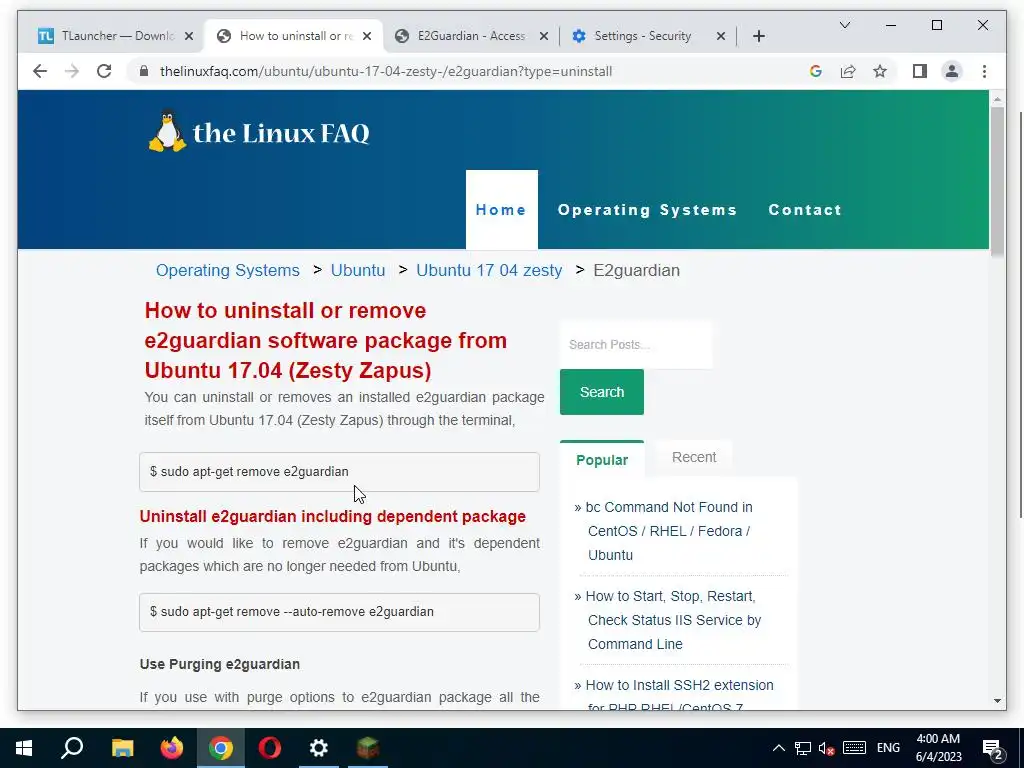Open a new browser tab
The width and height of the screenshot is (1024, 768).
click(758, 36)
